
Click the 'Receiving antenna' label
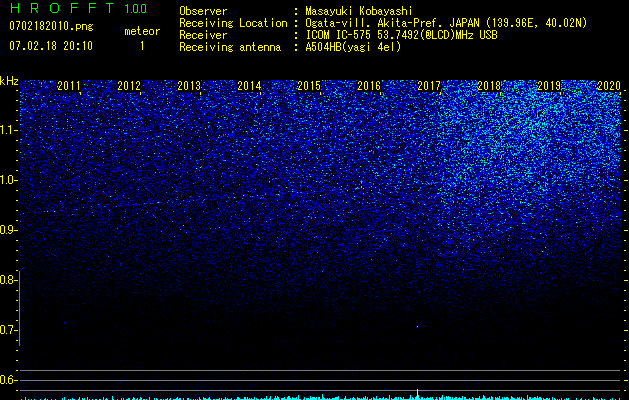(230, 47)
